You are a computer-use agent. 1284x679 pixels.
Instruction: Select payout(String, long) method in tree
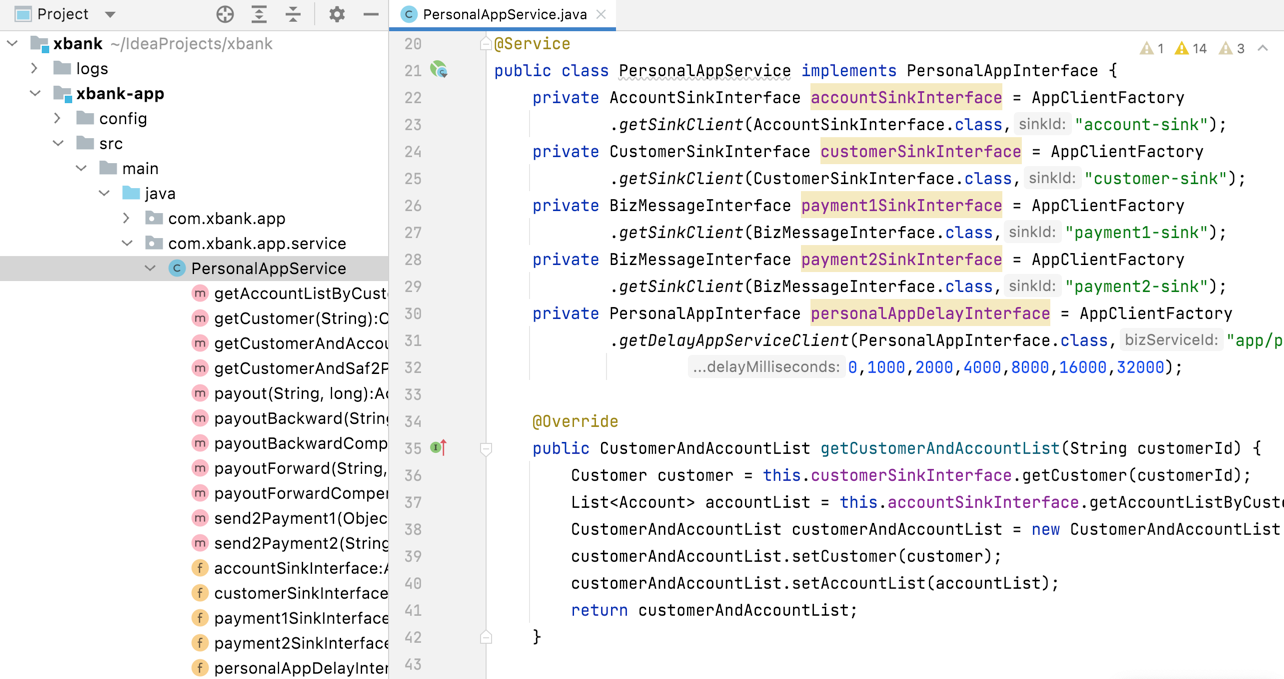(300, 393)
